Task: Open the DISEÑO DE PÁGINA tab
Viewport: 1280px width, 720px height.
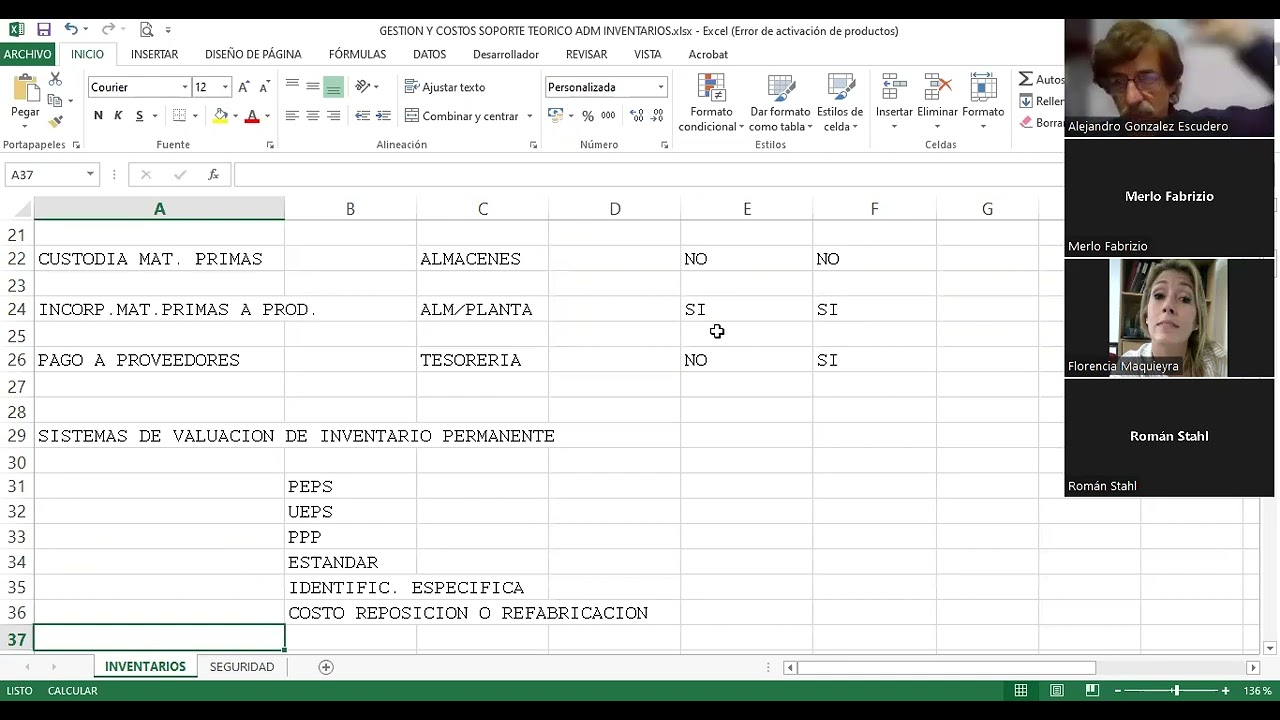Action: 253,54
